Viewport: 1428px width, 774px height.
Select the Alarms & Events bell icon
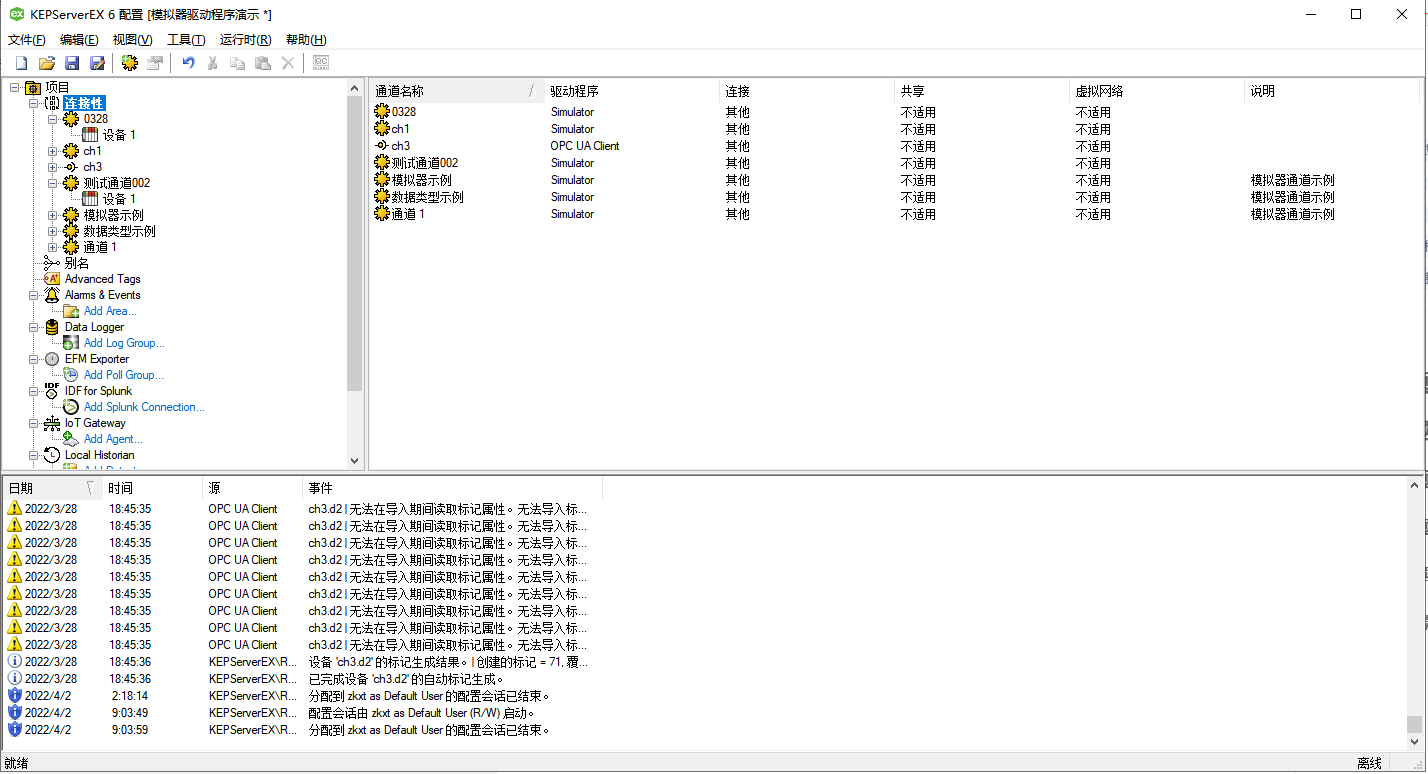pos(51,294)
